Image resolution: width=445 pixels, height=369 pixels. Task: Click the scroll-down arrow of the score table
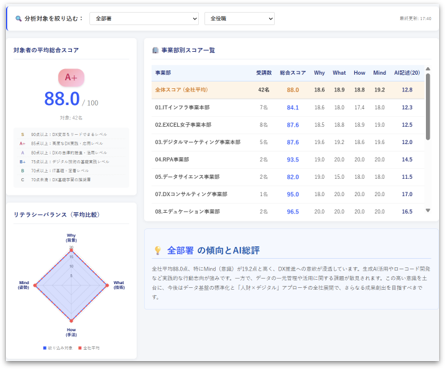click(x=428, y=210)
